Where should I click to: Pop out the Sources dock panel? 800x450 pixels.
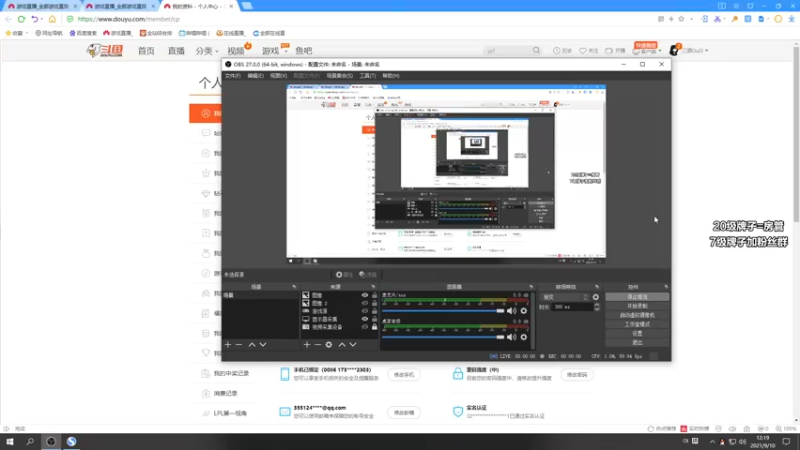373,287
